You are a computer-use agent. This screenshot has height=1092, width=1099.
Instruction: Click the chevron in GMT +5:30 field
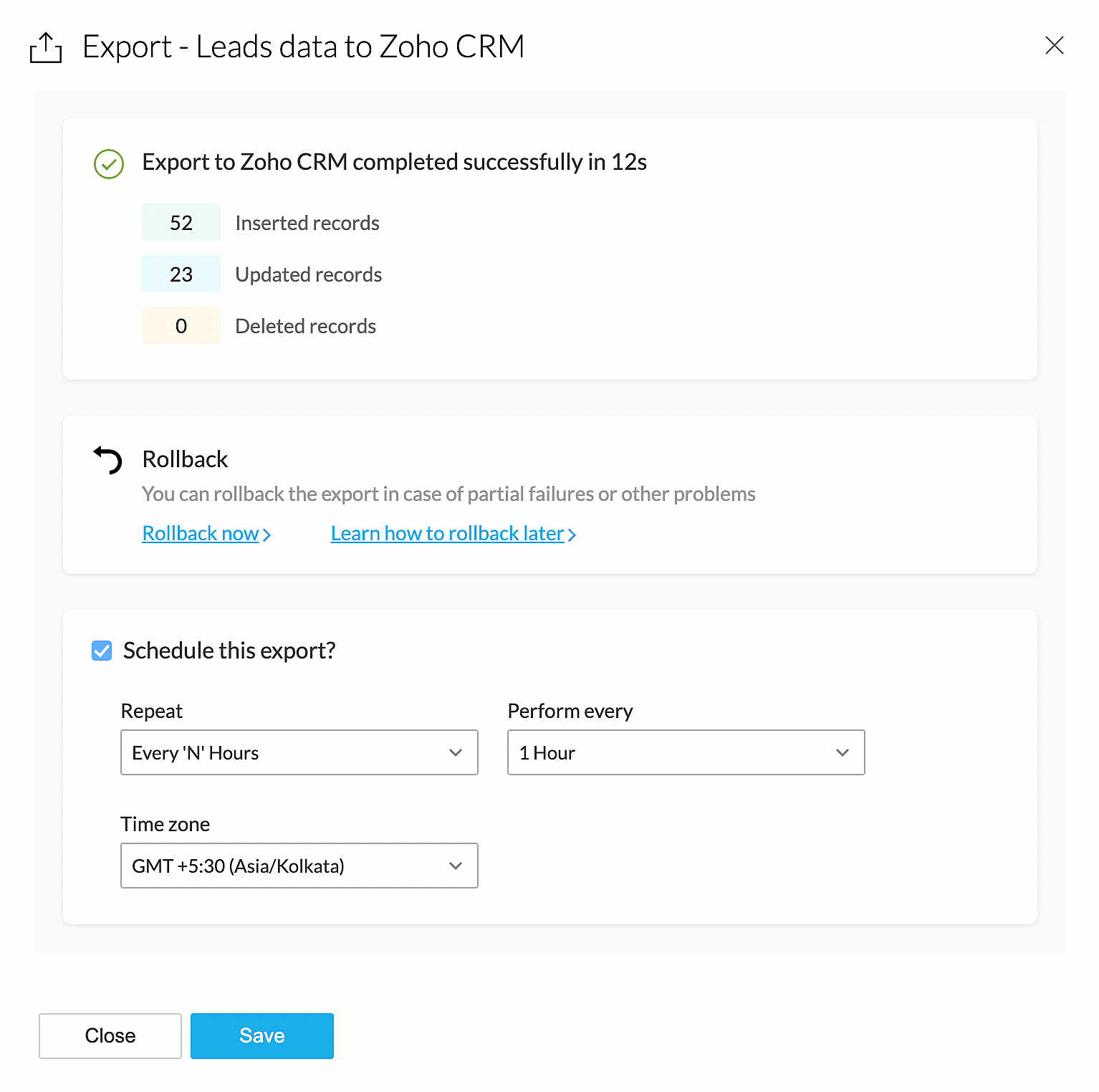click(456, 866)
